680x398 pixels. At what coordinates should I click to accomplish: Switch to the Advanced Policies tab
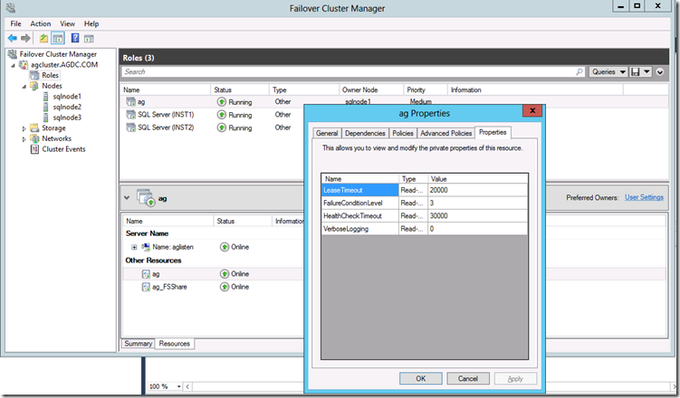click(x=446, y=133)
